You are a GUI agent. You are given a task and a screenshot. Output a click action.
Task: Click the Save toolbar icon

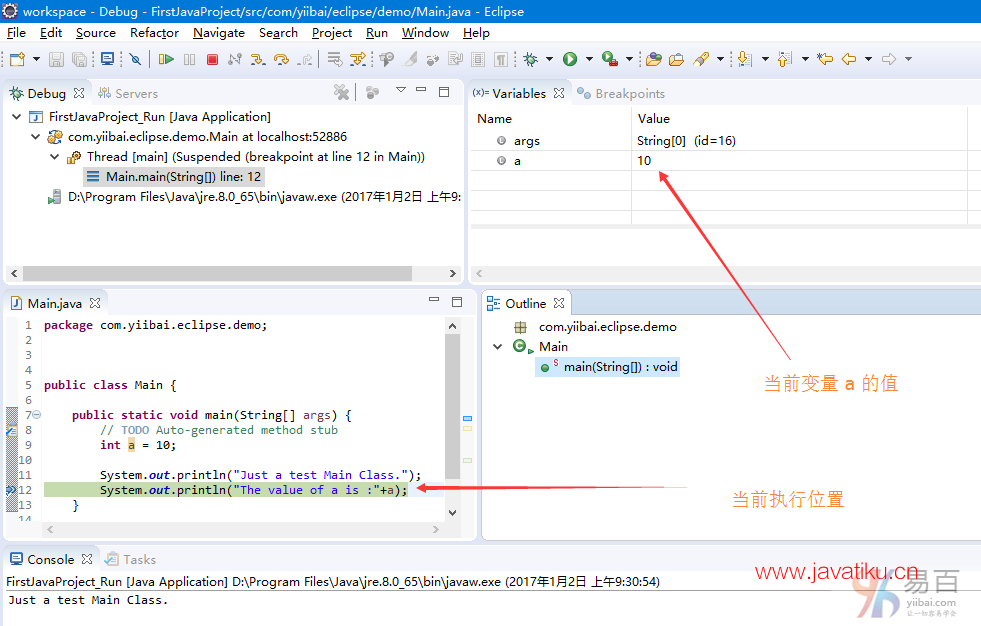[x=56, y=60]
